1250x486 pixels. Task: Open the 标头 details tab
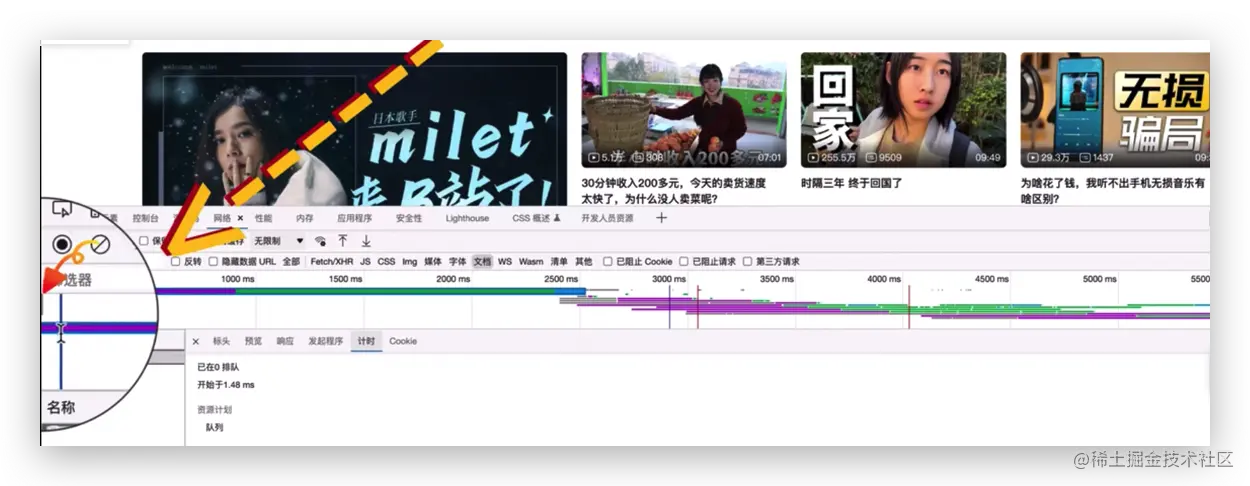pos(221,341)
